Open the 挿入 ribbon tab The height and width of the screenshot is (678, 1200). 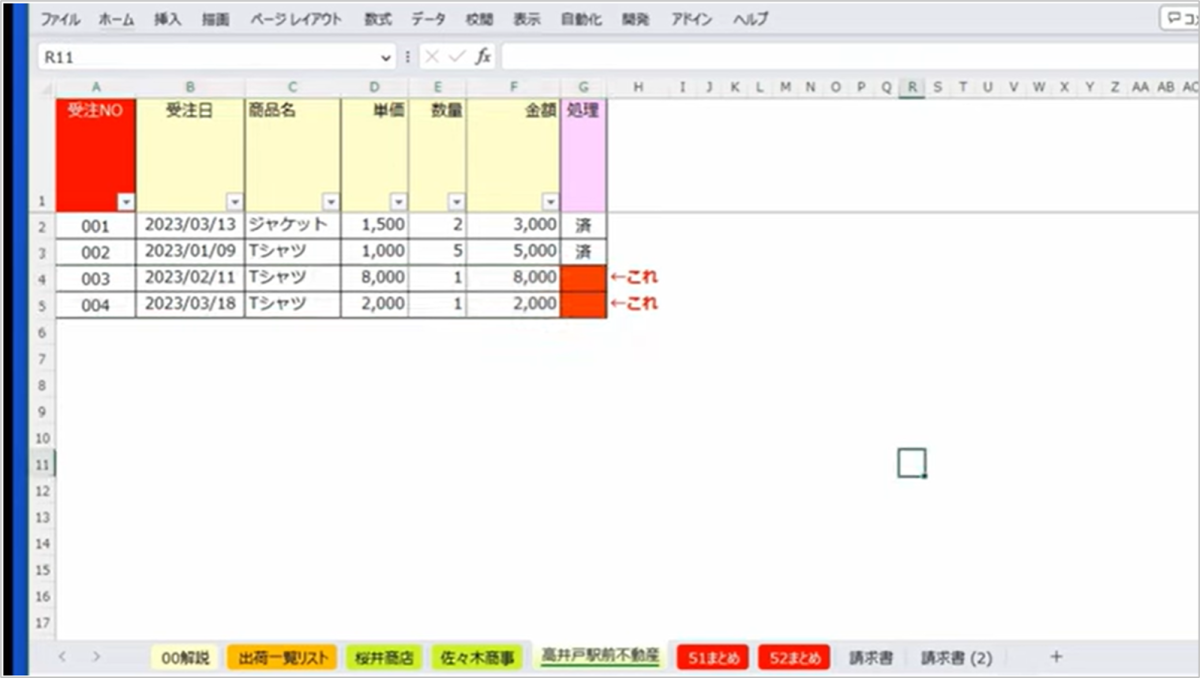coord(168,19)
